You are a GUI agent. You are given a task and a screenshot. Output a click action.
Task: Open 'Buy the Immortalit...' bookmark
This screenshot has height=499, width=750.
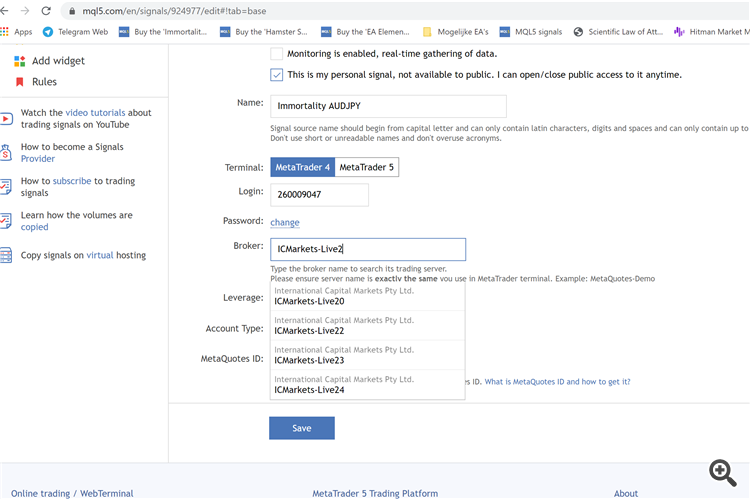pos(163,32)
